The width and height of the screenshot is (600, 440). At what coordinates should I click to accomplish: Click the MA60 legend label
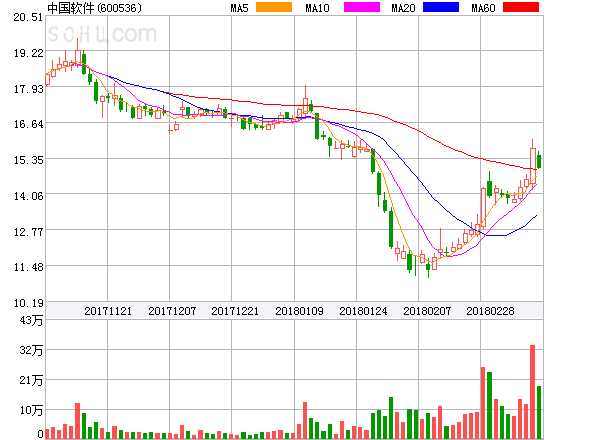point(483,8)
